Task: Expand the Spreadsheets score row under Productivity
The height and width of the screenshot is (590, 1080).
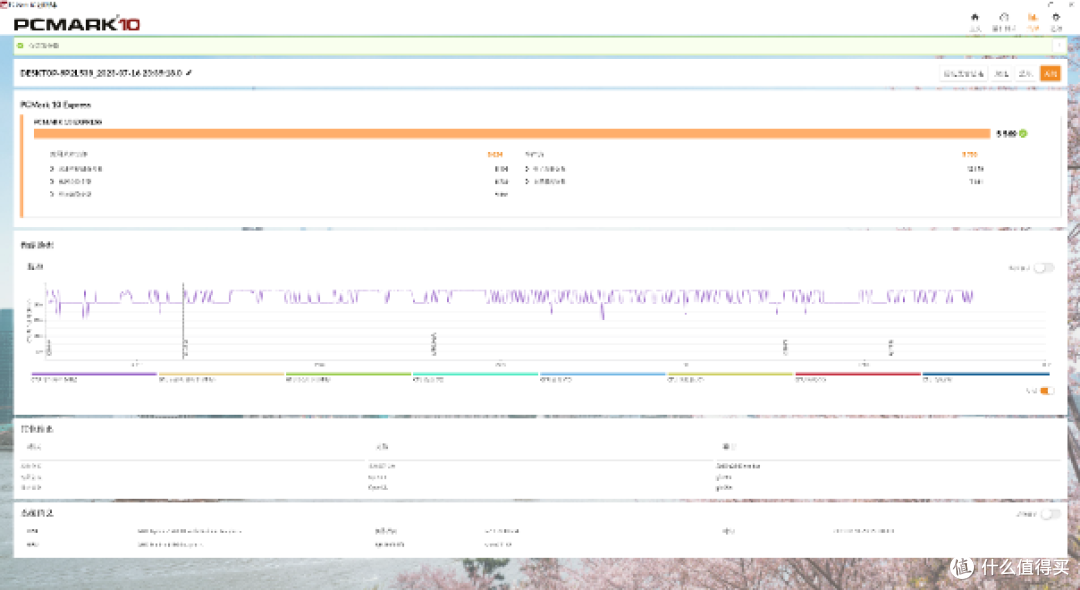Action: (x=754, y=169)
